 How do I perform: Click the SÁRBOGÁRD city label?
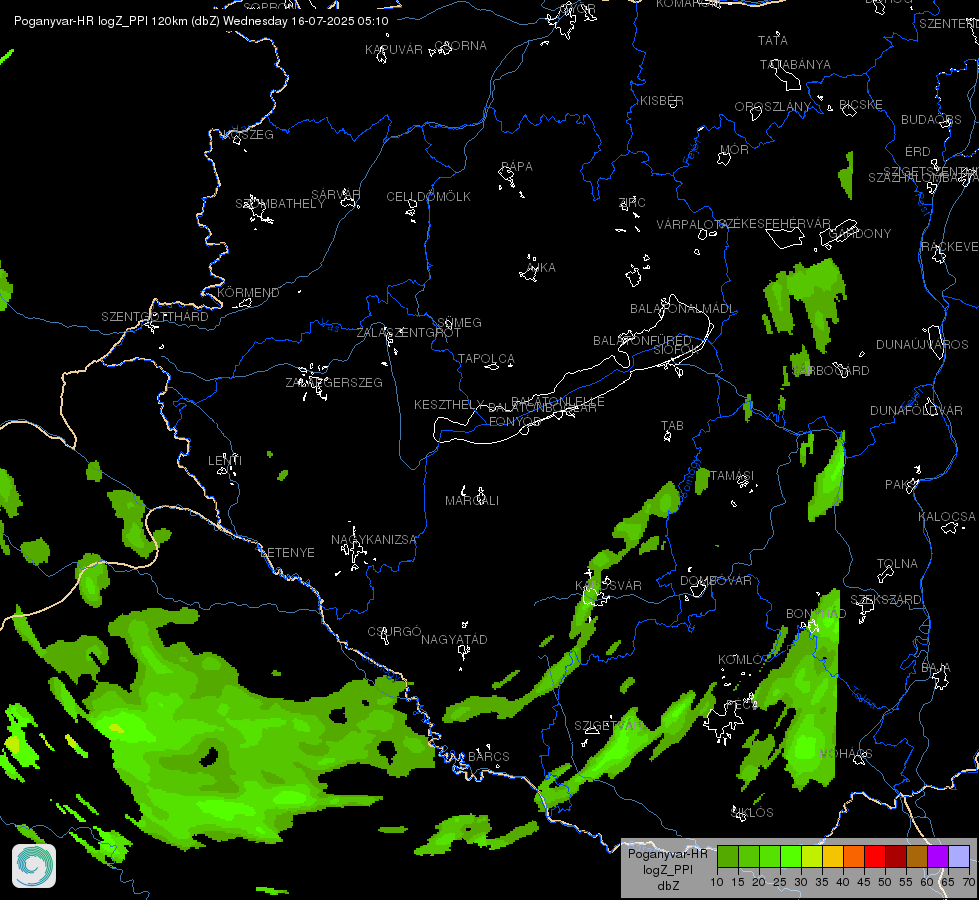[x=830, y=371]
